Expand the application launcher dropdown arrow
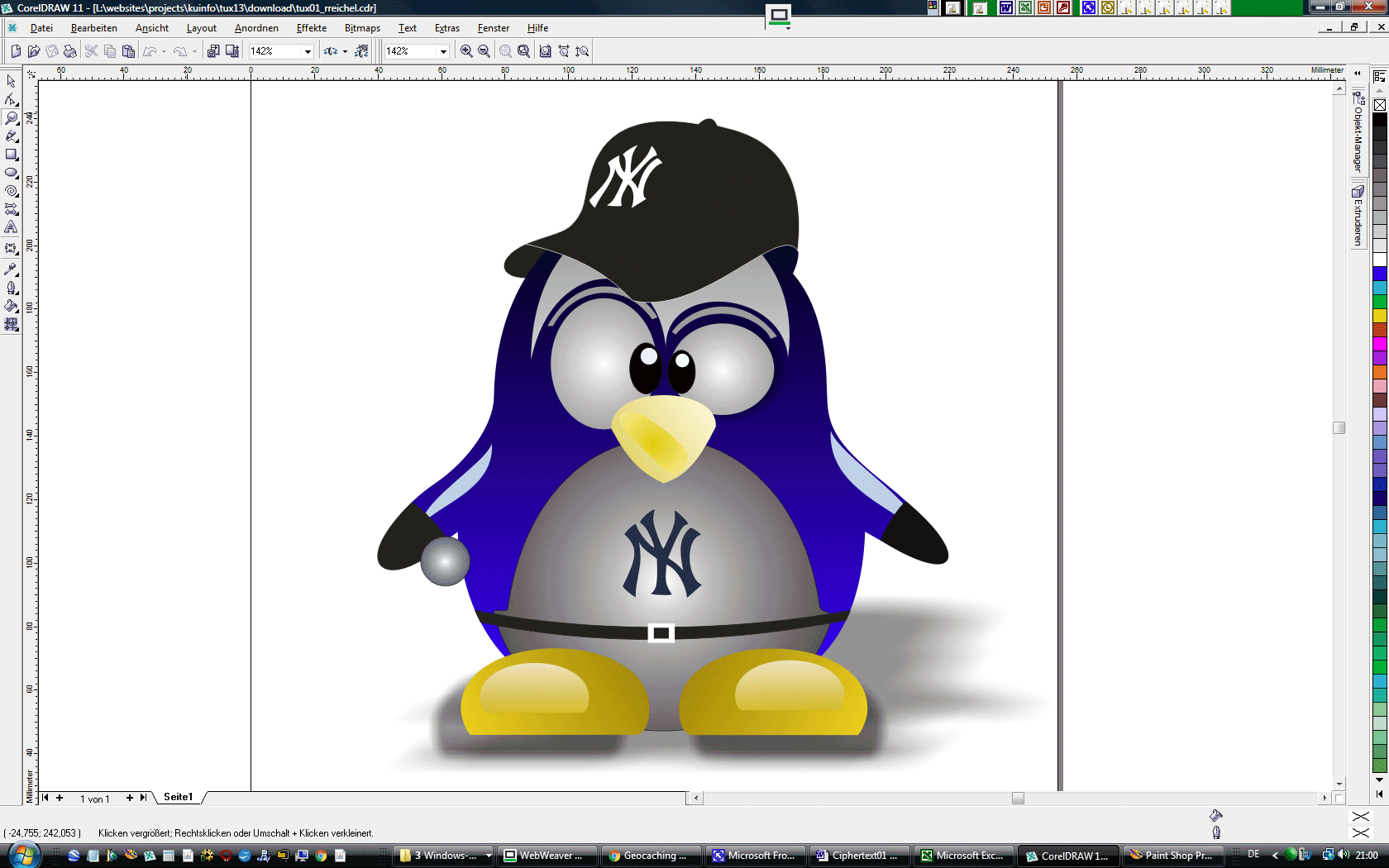The height and width of the screenshot is (868, 1389). pyautogui.click(x=345, y=51)
